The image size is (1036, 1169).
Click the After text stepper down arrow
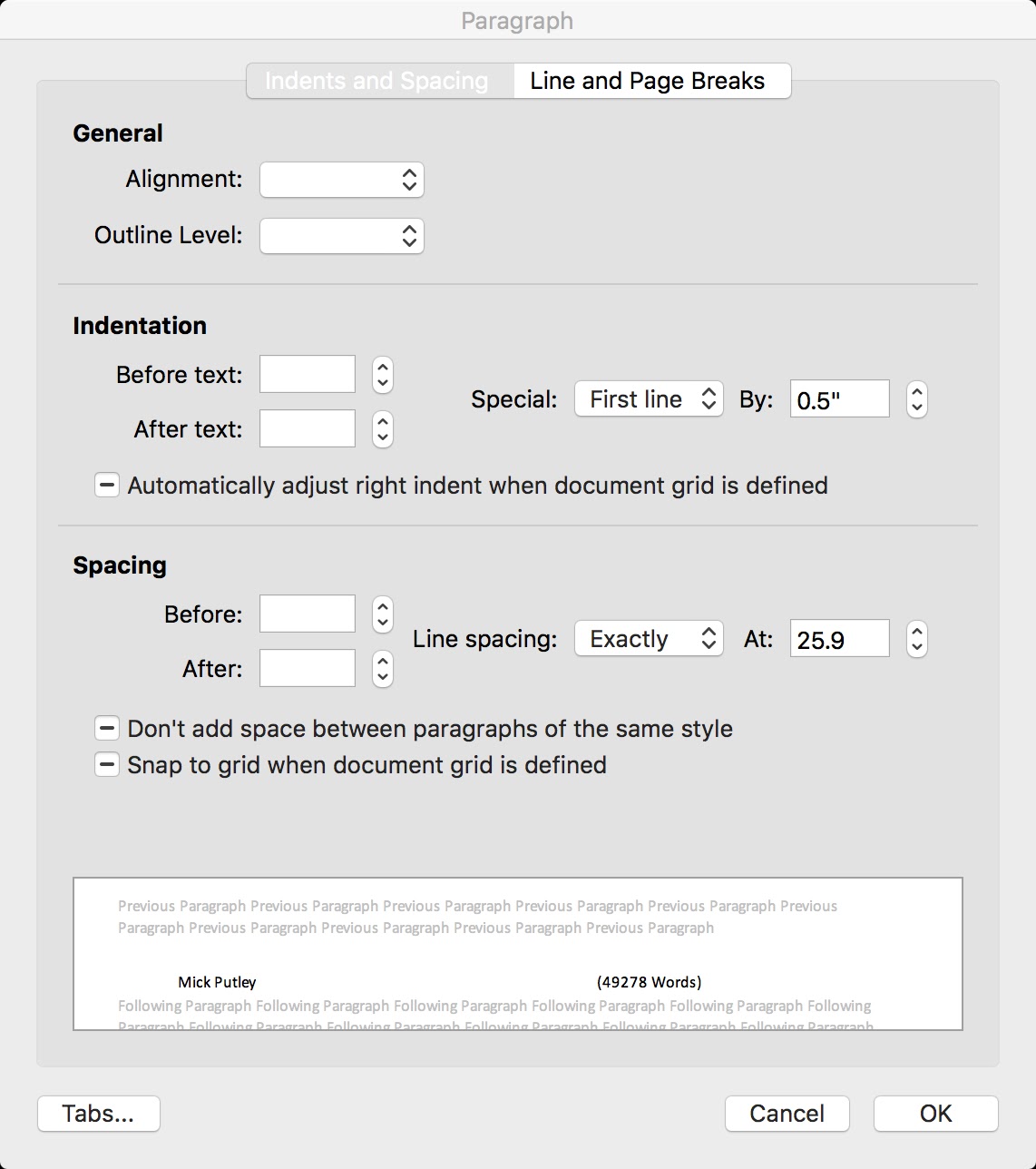pos(382,437)
